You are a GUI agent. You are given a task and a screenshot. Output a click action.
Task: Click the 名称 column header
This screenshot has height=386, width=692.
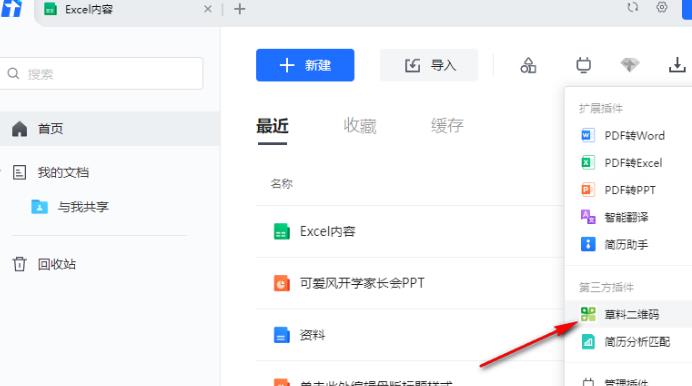(282, 184)
